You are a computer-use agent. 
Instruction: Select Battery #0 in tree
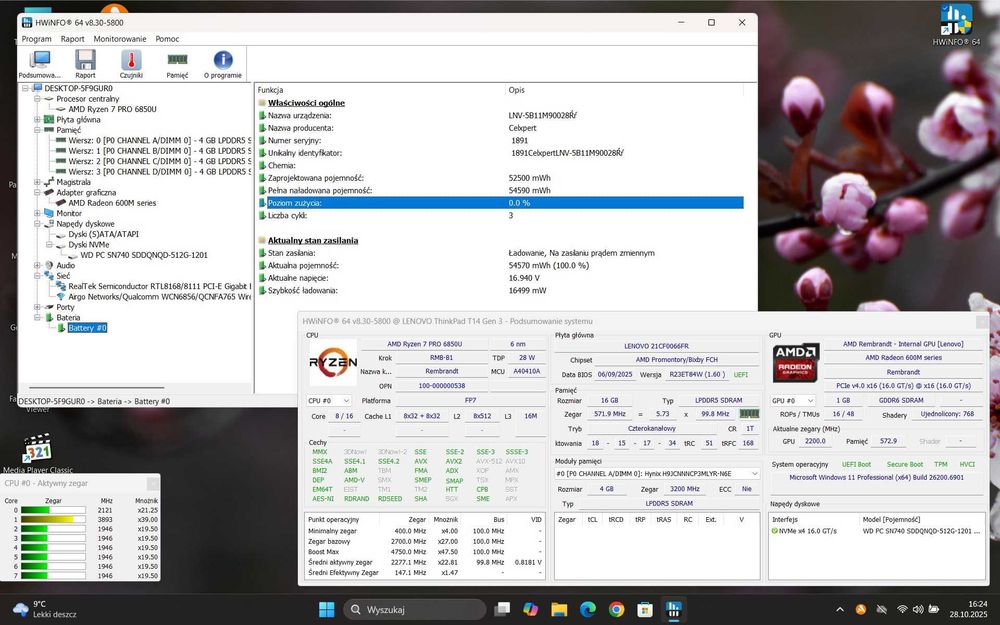pyautogui.click(x=87, y=328)
